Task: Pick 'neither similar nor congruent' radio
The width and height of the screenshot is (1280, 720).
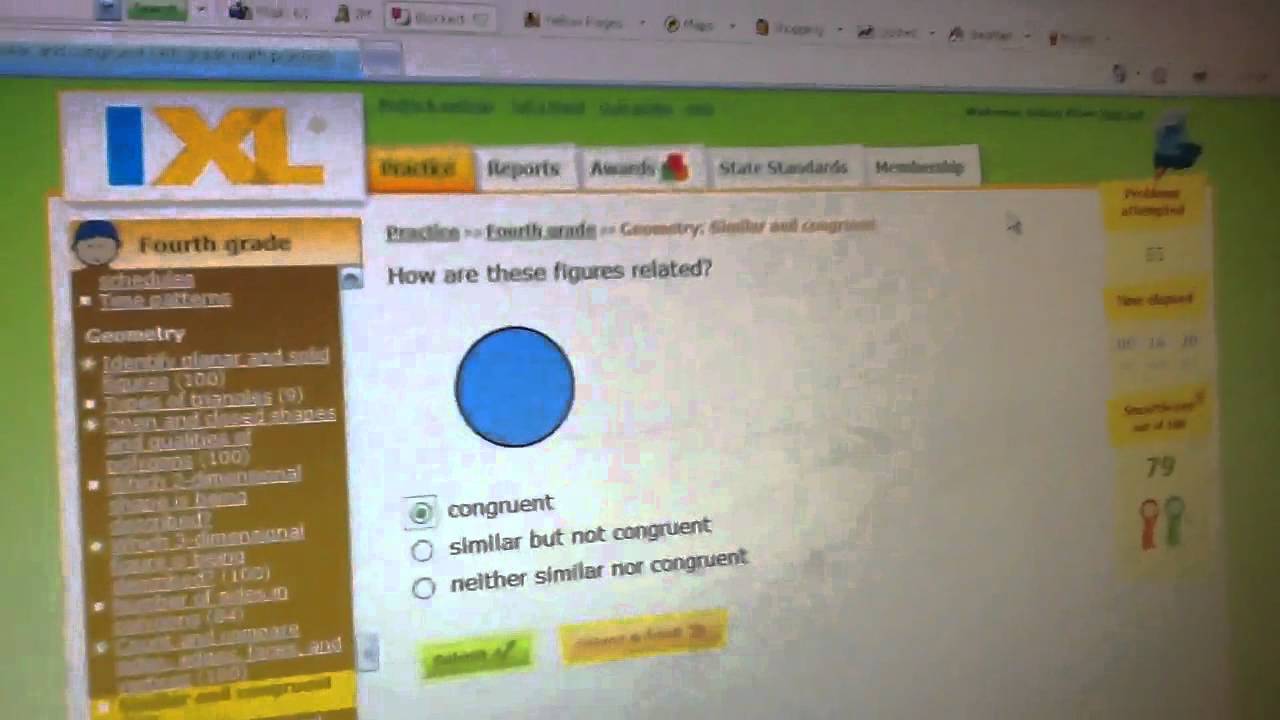Action: (x=423, y=587)
